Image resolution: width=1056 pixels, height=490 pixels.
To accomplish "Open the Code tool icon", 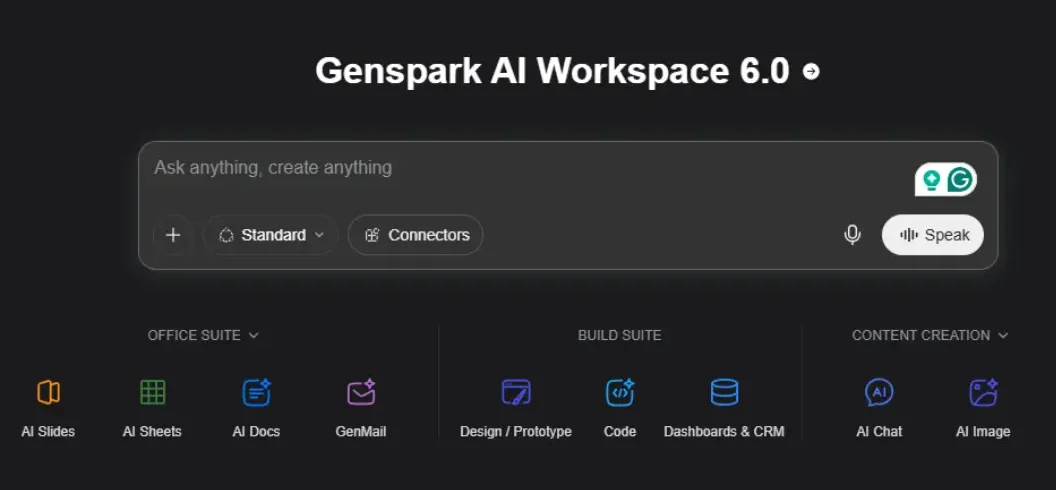I will 620,392.
